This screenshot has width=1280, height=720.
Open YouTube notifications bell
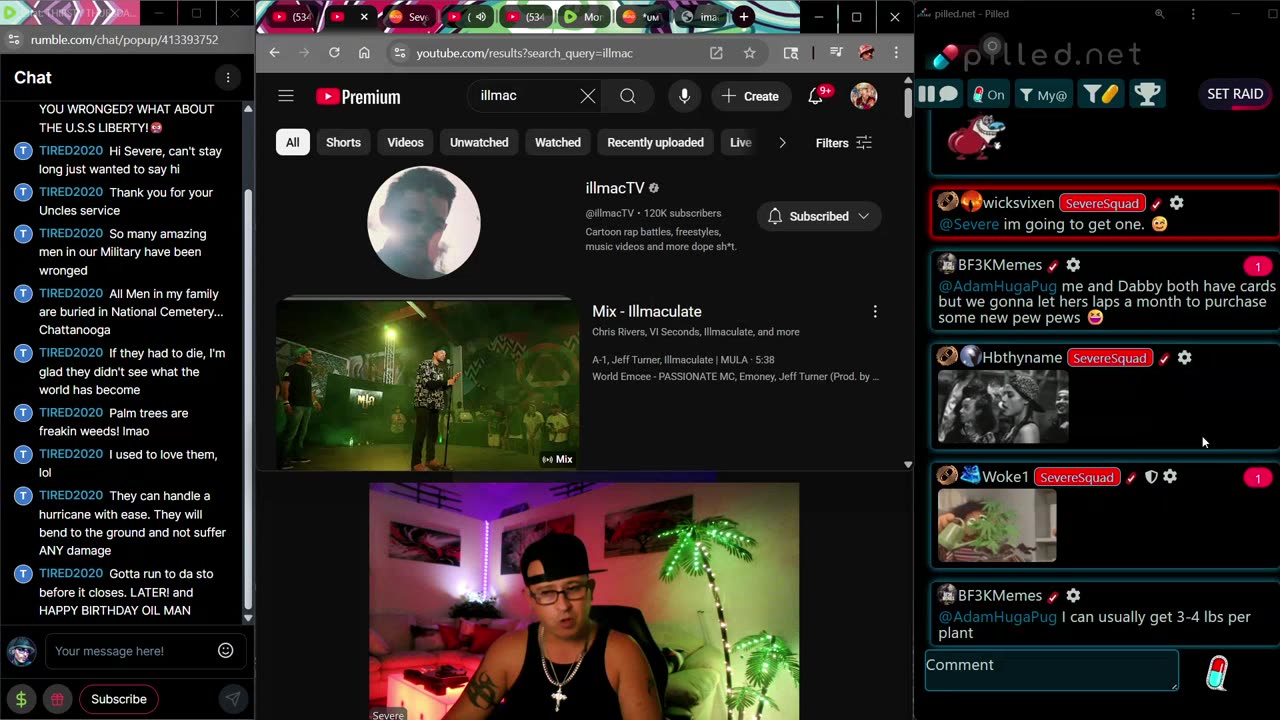816,96
